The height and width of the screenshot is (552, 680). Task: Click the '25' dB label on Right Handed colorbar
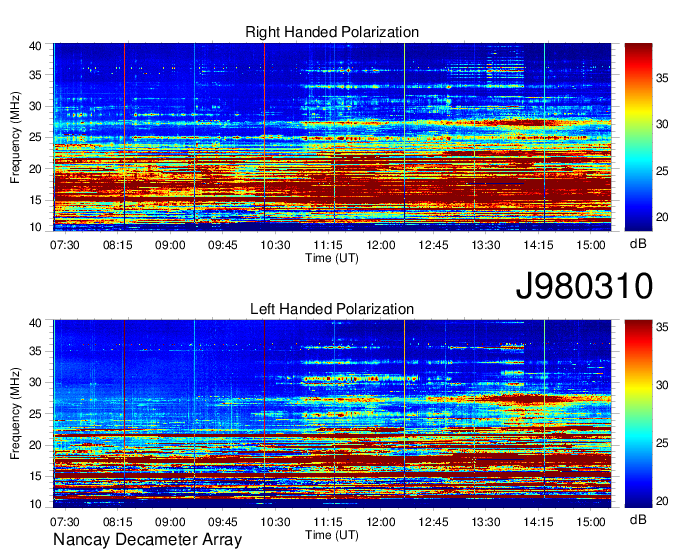[662, 171]
